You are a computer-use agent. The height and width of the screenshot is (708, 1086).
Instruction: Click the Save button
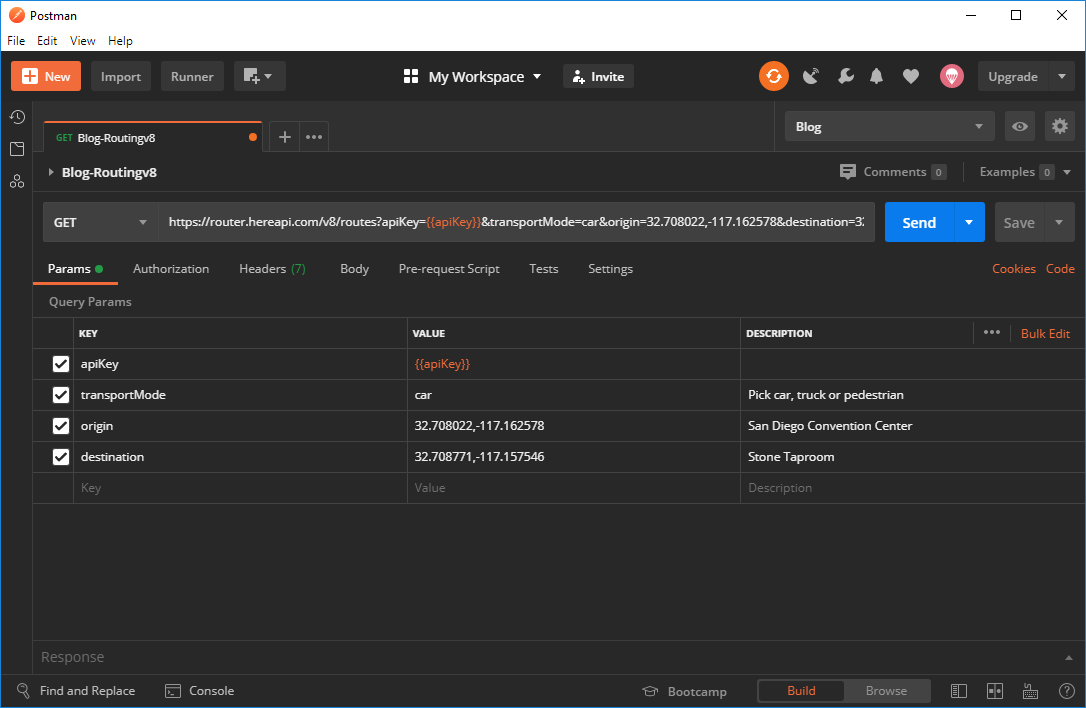1019,222
